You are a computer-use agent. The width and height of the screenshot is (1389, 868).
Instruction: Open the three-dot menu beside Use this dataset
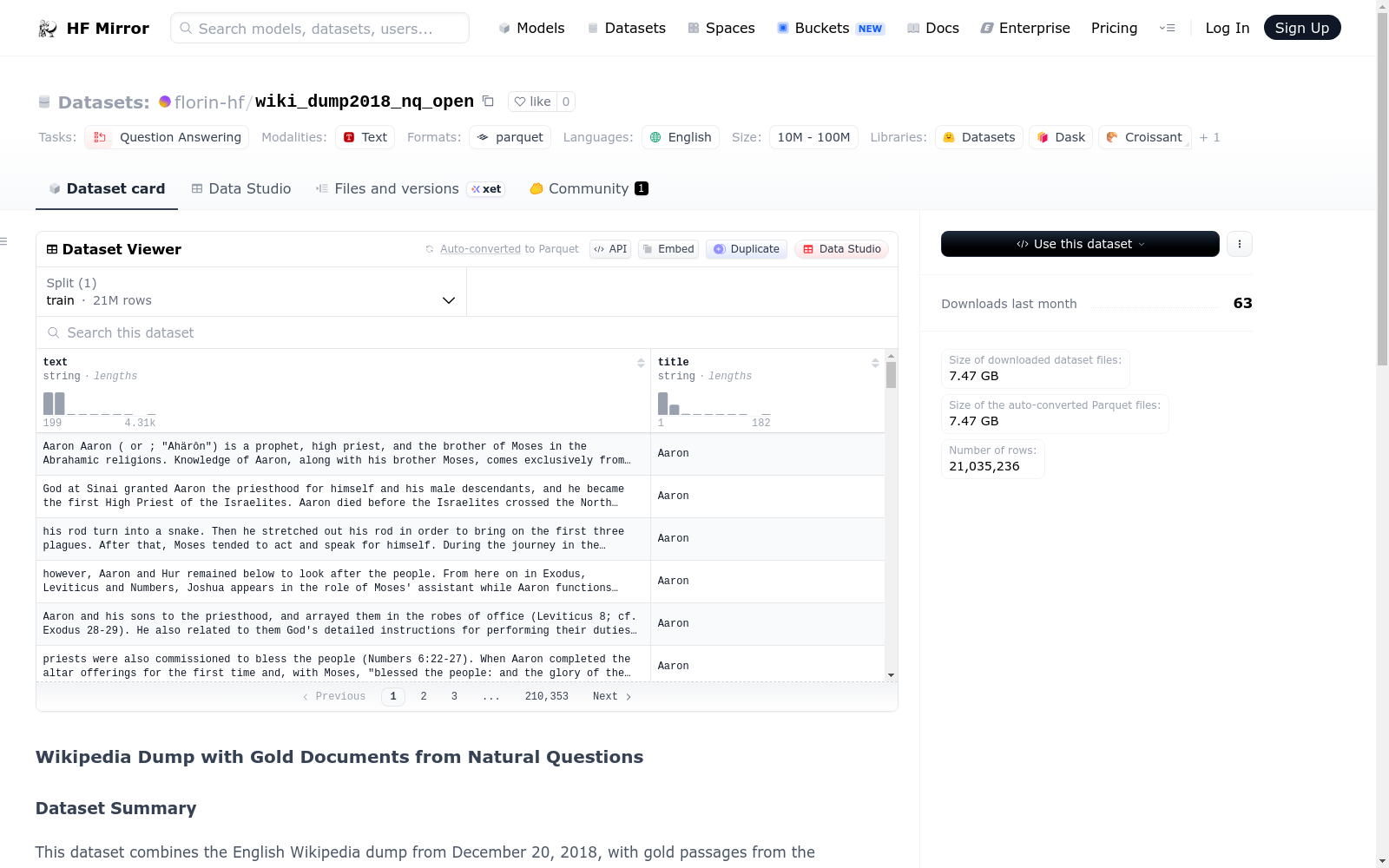[x=1240, y=244]
